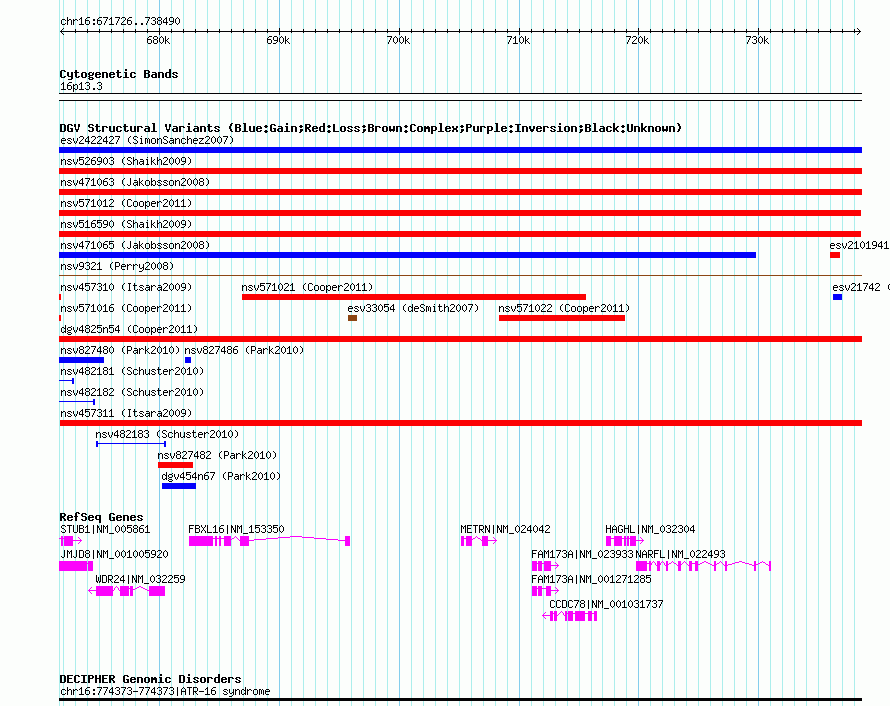Select the 16p13.3 band label
This screenshot has height=706, width=890.
pyautogui.click(x=81, y=86)
